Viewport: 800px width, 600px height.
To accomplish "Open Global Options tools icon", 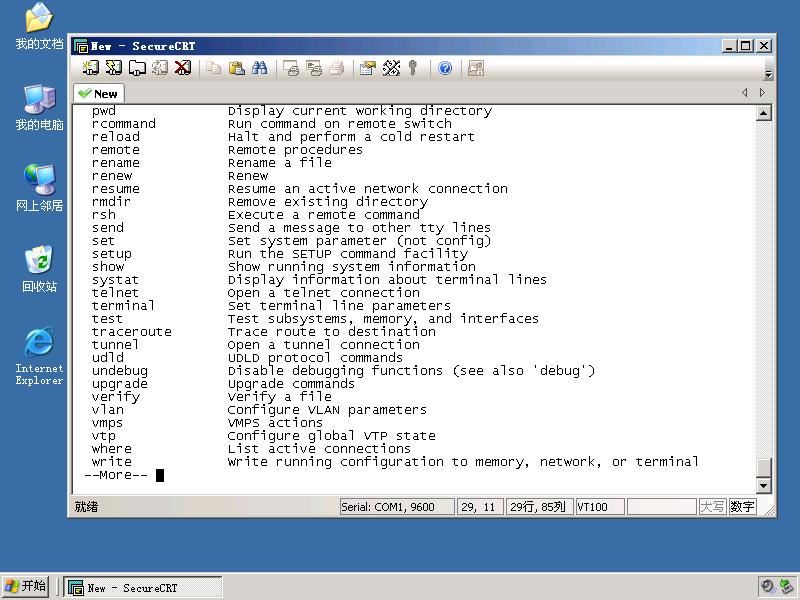I will click(x=391, y=68).
